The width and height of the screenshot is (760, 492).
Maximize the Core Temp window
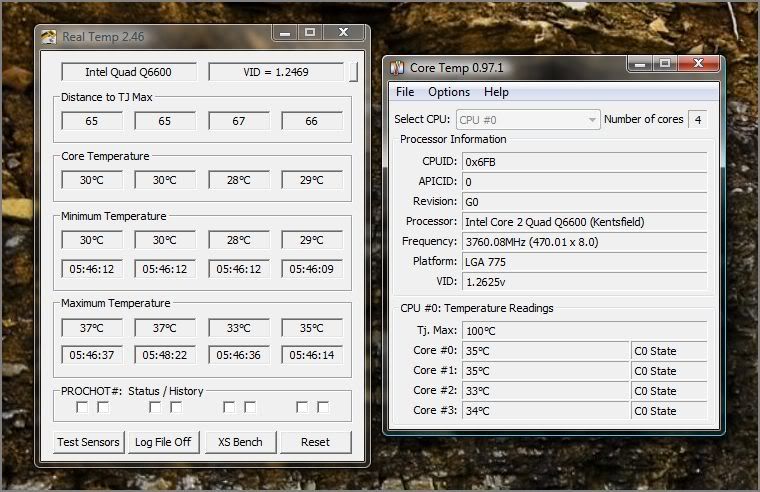pyautogui.click(x=665, y=63)
